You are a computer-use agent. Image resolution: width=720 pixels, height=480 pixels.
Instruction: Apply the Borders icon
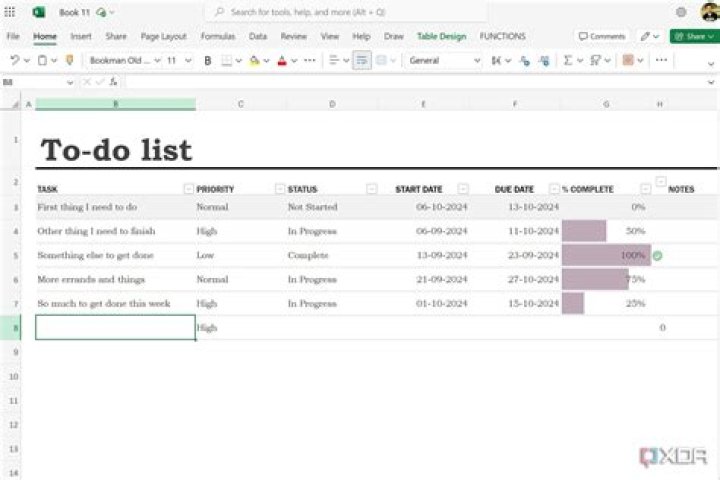[x=226, y=61]
